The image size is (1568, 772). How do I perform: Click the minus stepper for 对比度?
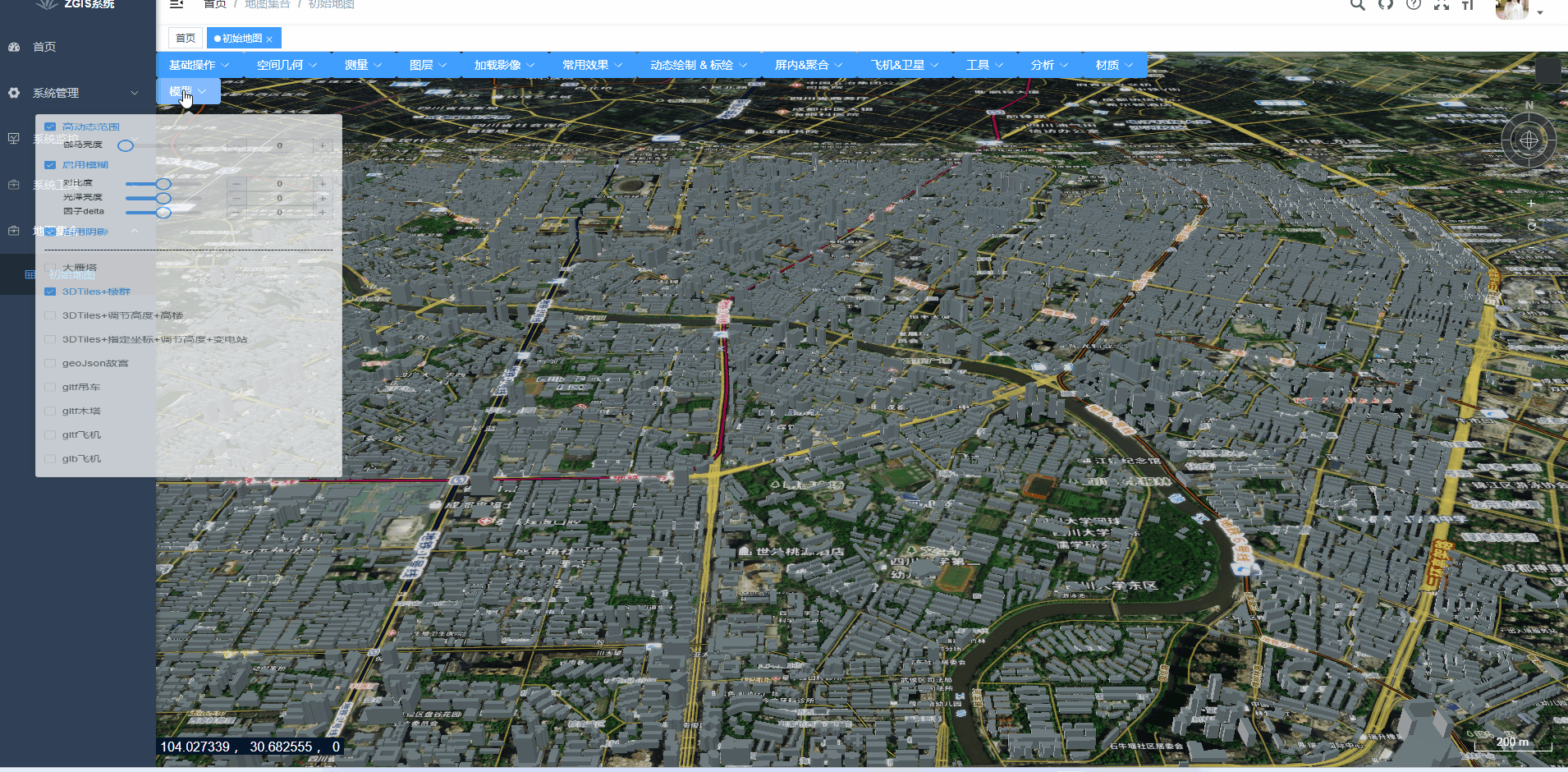(236, 183)
